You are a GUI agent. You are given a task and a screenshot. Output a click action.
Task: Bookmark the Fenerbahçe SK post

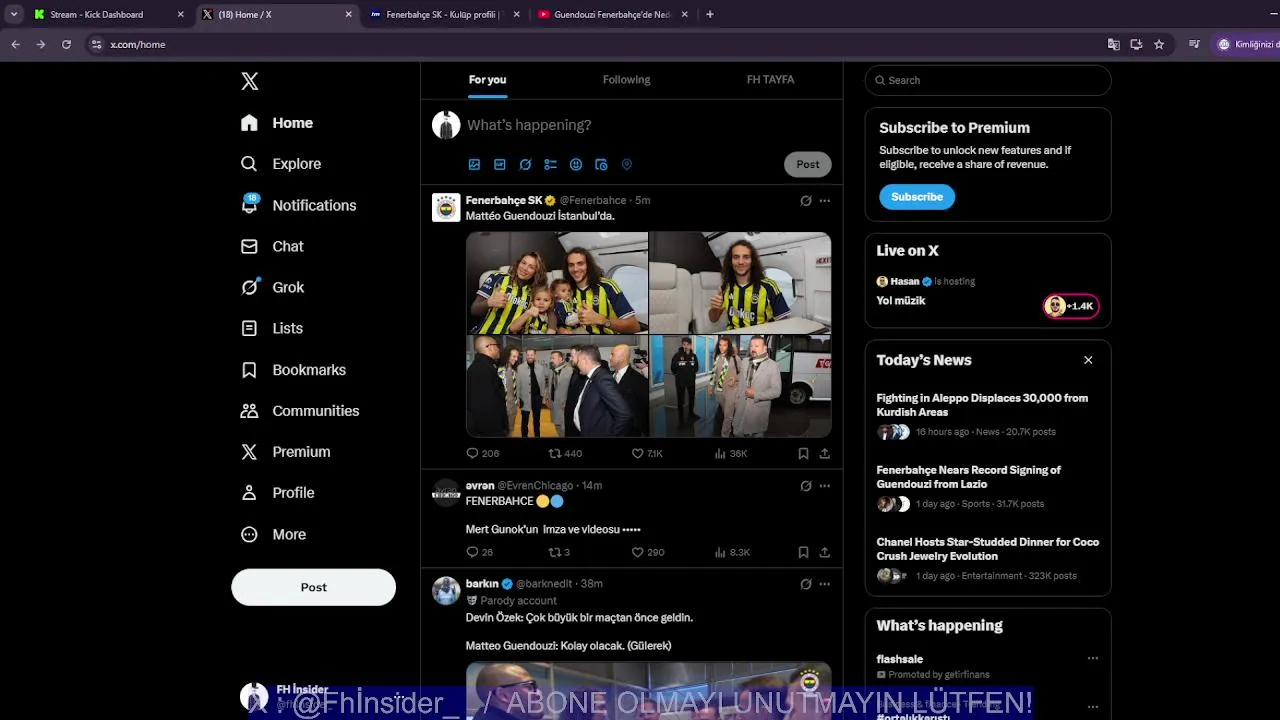[803, 453]
